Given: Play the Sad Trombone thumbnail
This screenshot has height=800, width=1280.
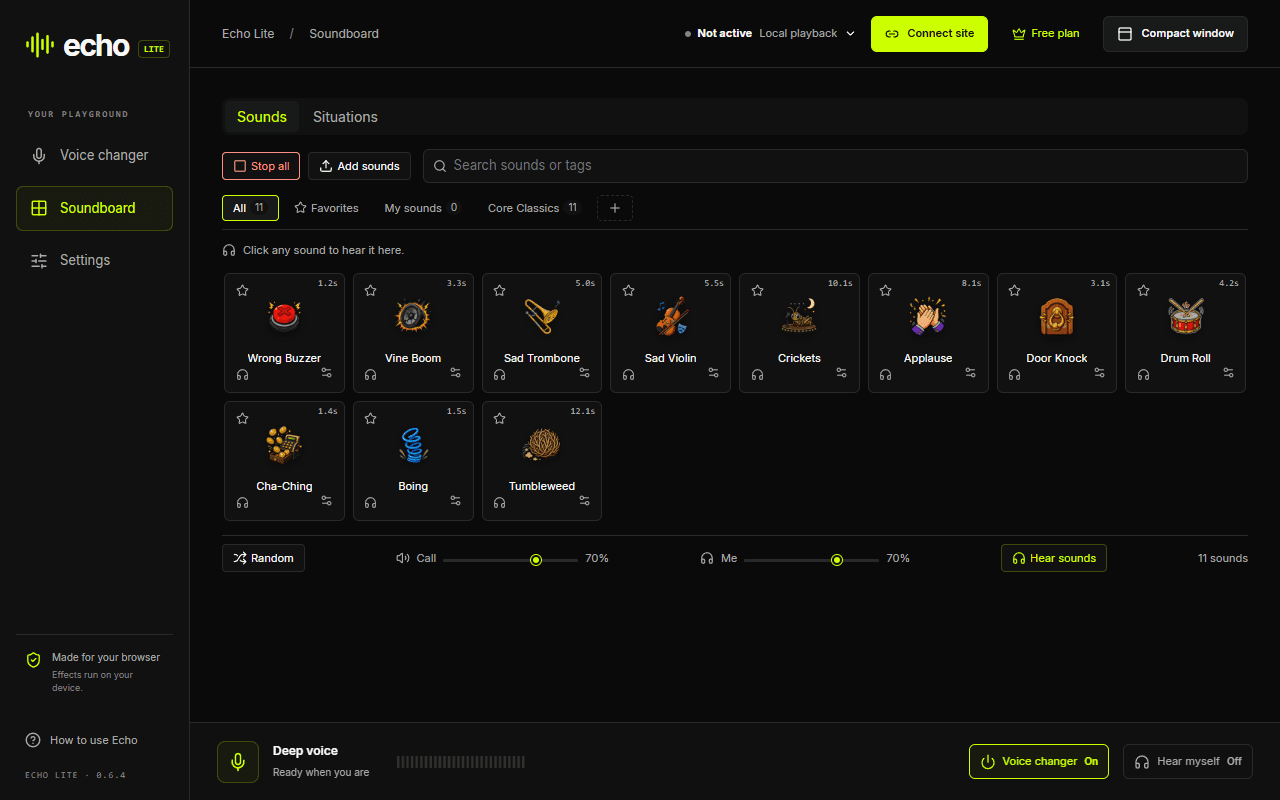Looking at the screenshot, I should coord(542,317).
